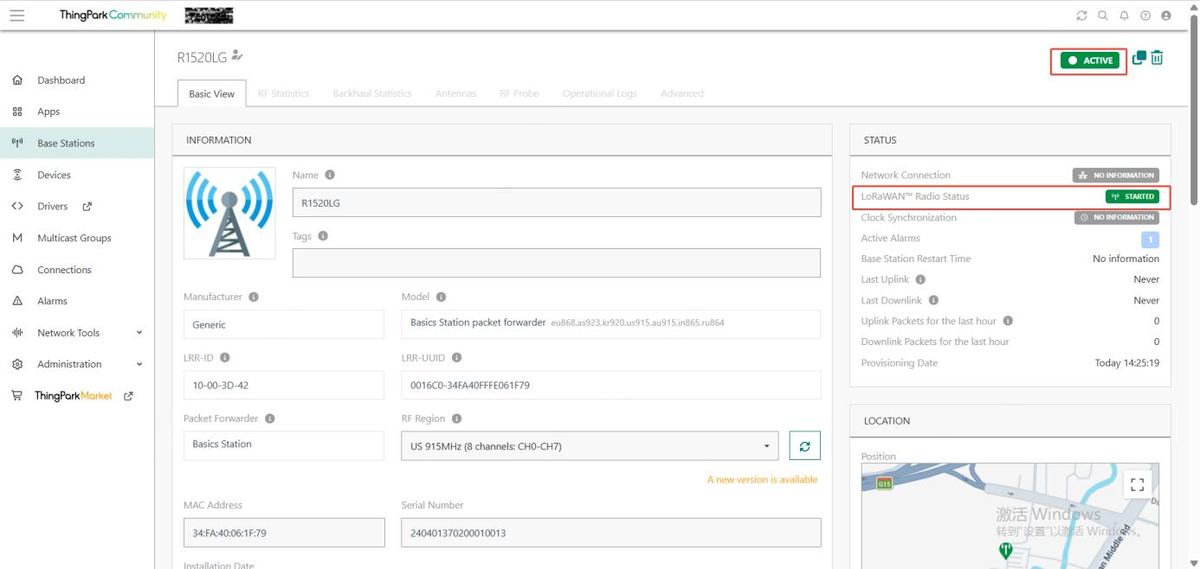The image size is (1200, 569).
Task: Click info icon next to Tags label
Action: click(323, 236)
